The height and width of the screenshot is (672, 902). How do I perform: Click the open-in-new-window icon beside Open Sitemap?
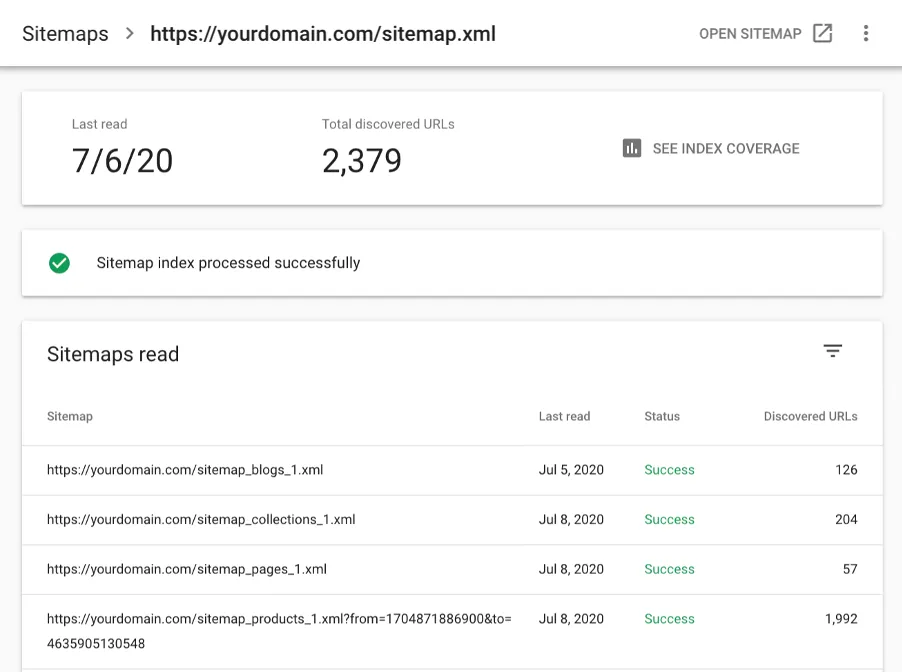(822, 34)
